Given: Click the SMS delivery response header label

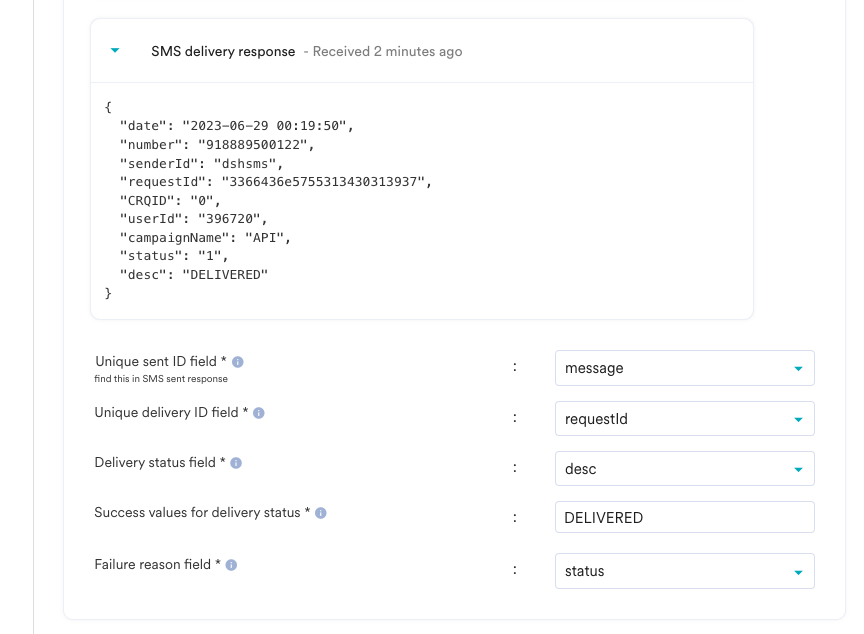Looking at the screenshot, I should click(x=225, y=50).
